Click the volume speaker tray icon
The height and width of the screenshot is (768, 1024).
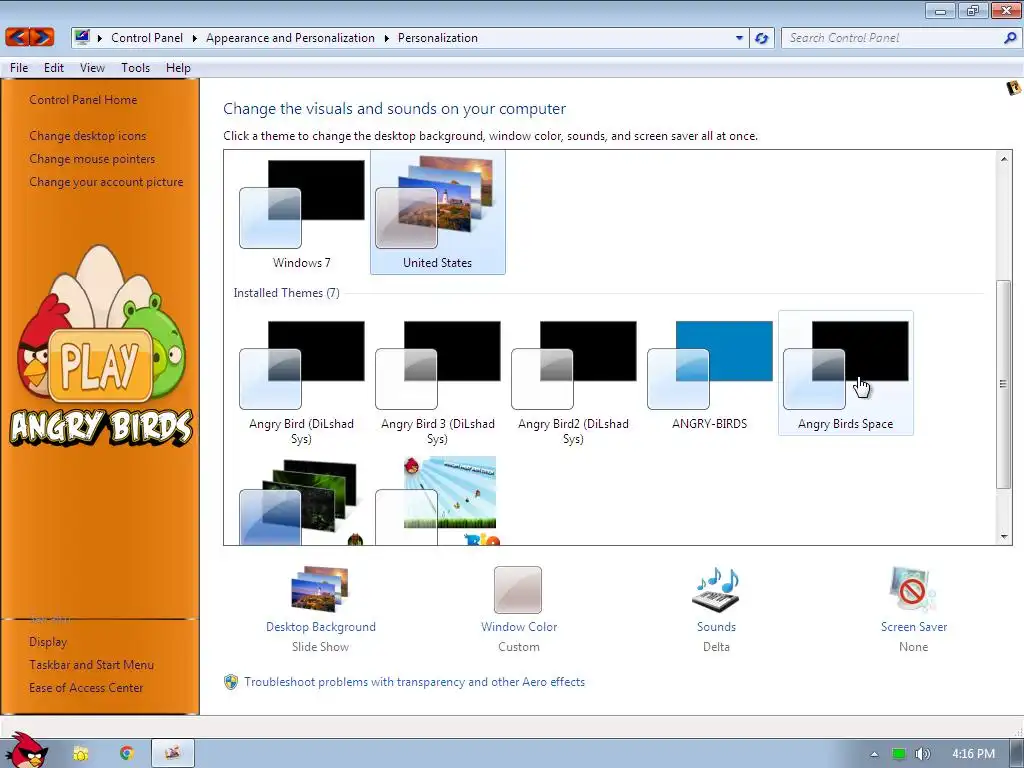922,754
